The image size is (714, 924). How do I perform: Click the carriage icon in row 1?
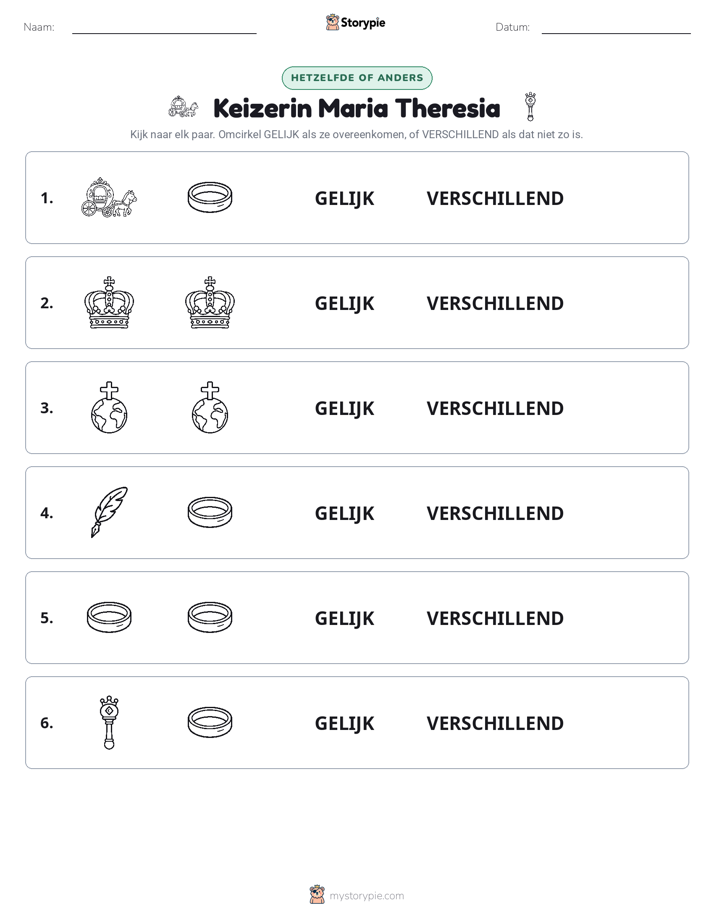coord(109,197)
